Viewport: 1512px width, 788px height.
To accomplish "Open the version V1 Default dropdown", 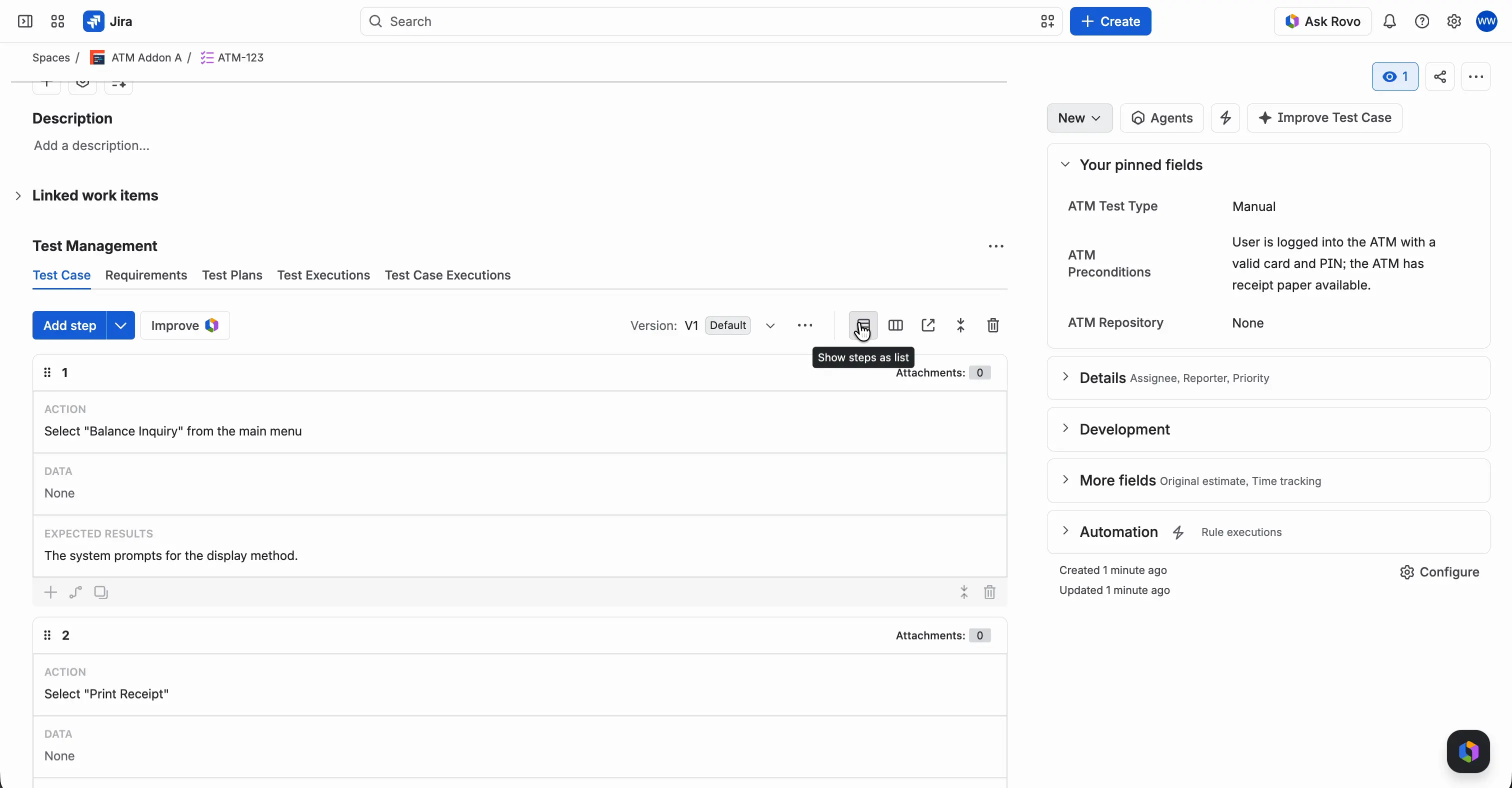I will coord(770,325).
